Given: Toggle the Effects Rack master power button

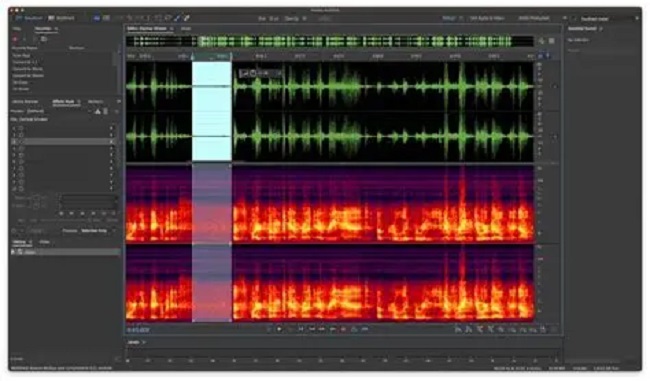Looking at the screenshot, I should click(x=15, y=231).
